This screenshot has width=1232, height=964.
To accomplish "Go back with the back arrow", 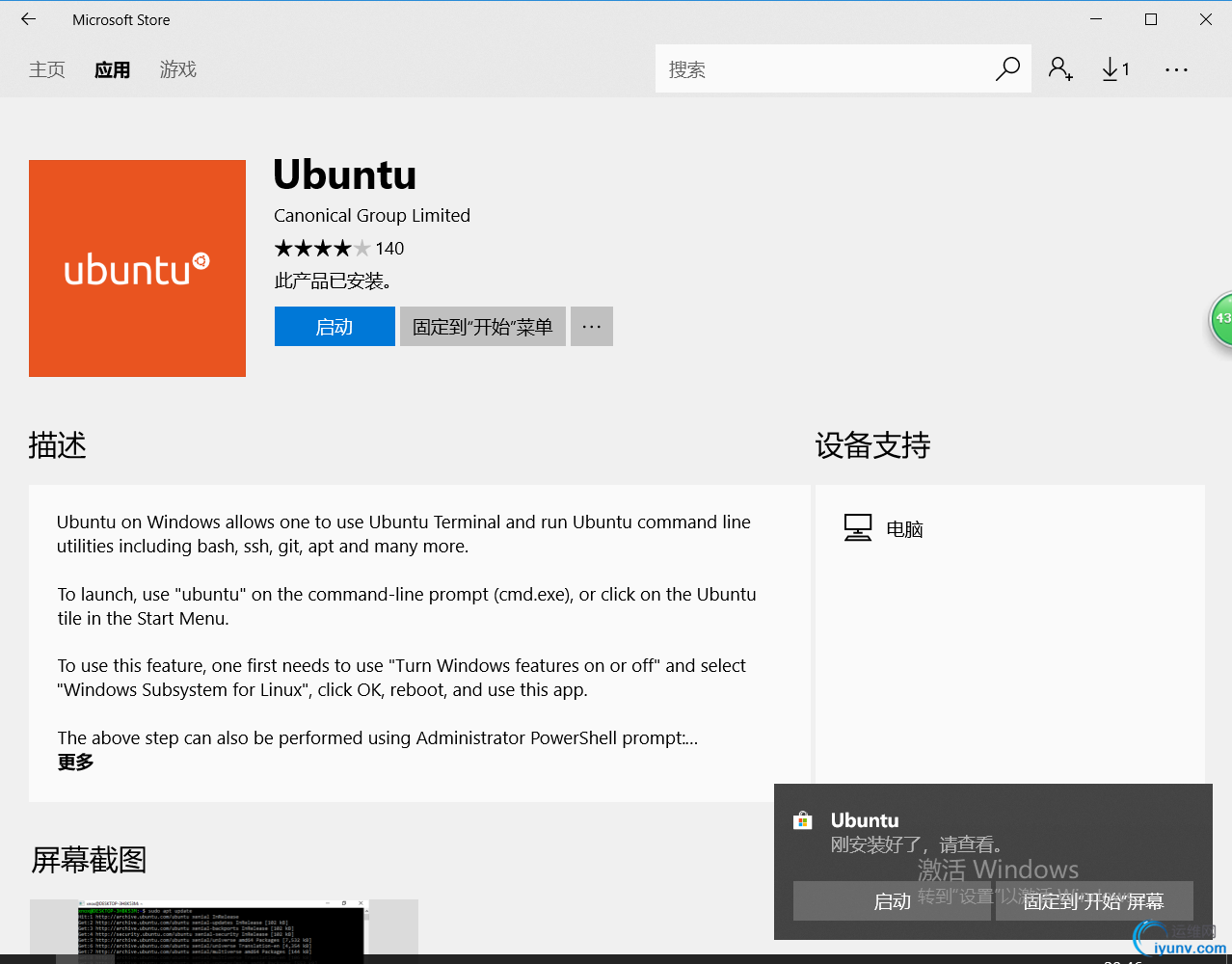I will (28, 19).
